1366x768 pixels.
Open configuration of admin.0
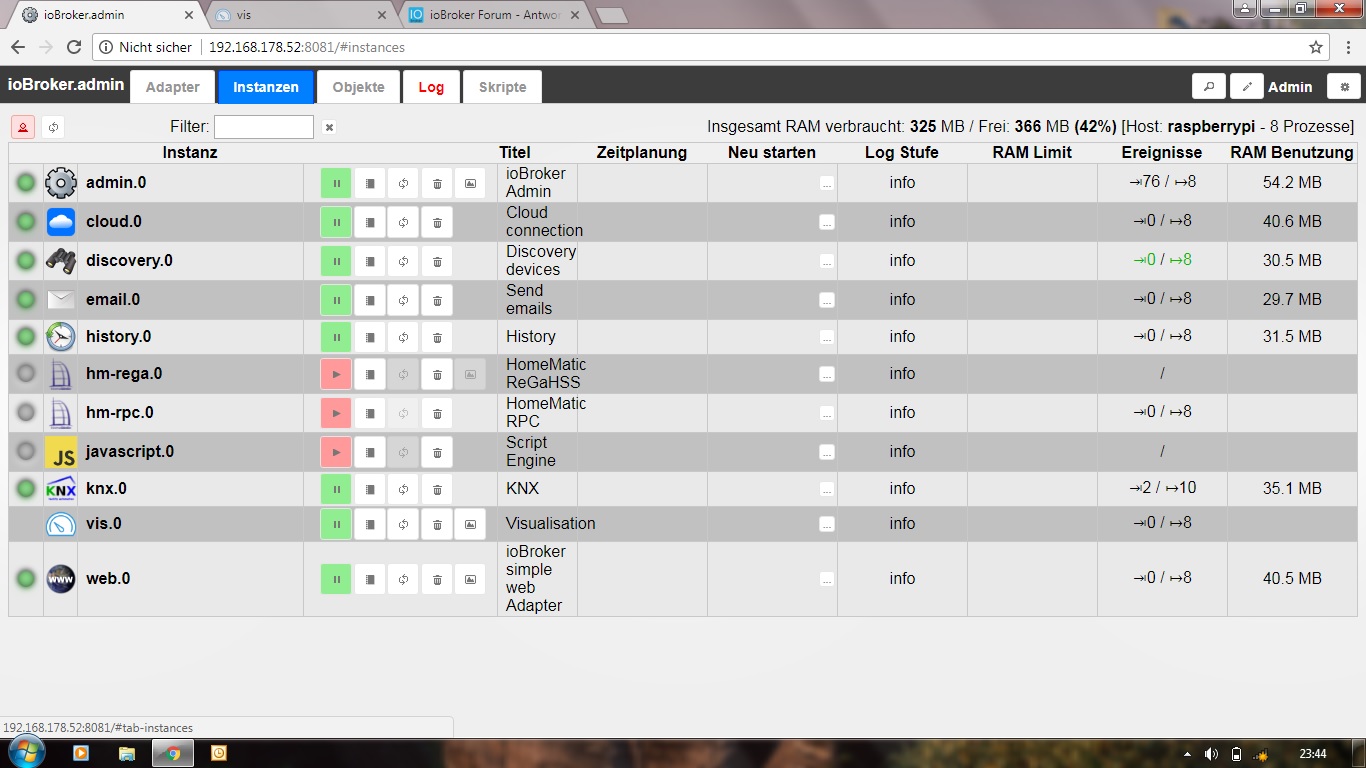370,183
